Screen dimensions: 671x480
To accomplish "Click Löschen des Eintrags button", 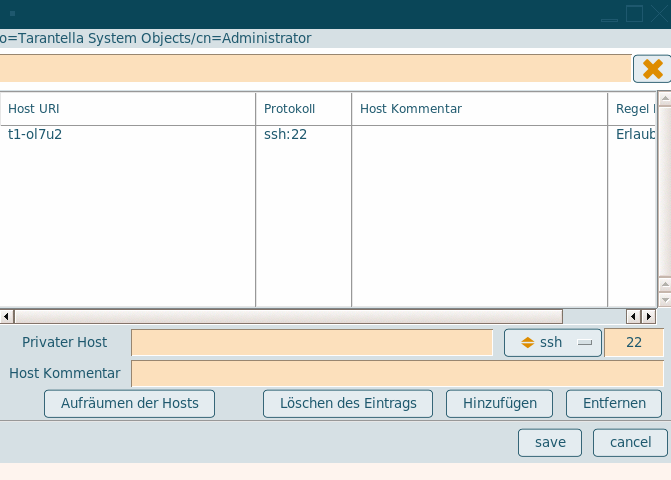I will [347, 403].
